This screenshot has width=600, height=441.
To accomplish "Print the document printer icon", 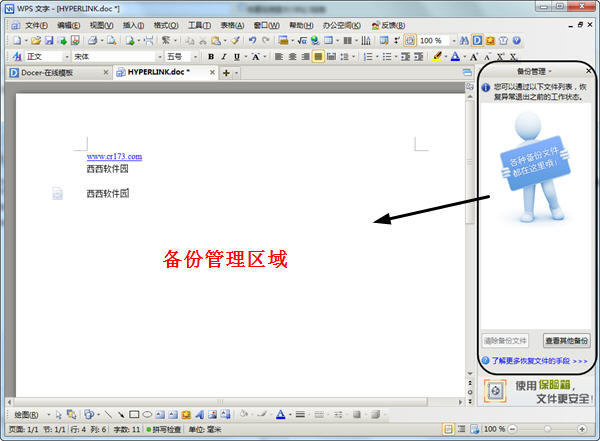I will pyautogui.click(x=92, y=41).
